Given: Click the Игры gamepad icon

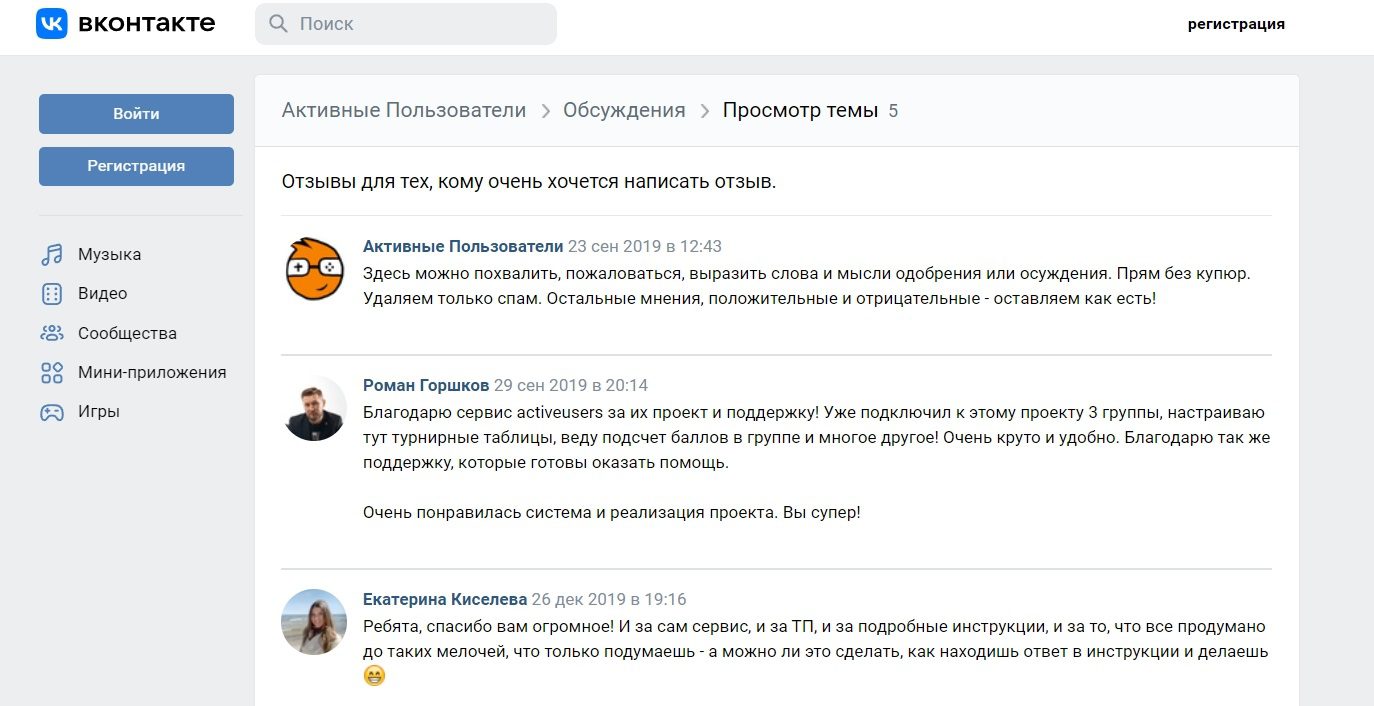Looking at the screenshot, I should pyautogui.click(x=51, y=412).
